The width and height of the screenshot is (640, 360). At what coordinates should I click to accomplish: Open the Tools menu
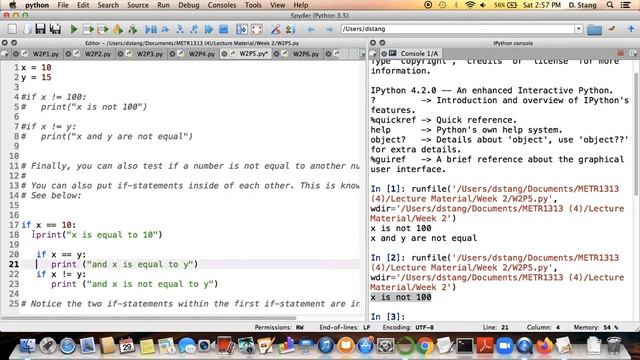click(253, 5)
